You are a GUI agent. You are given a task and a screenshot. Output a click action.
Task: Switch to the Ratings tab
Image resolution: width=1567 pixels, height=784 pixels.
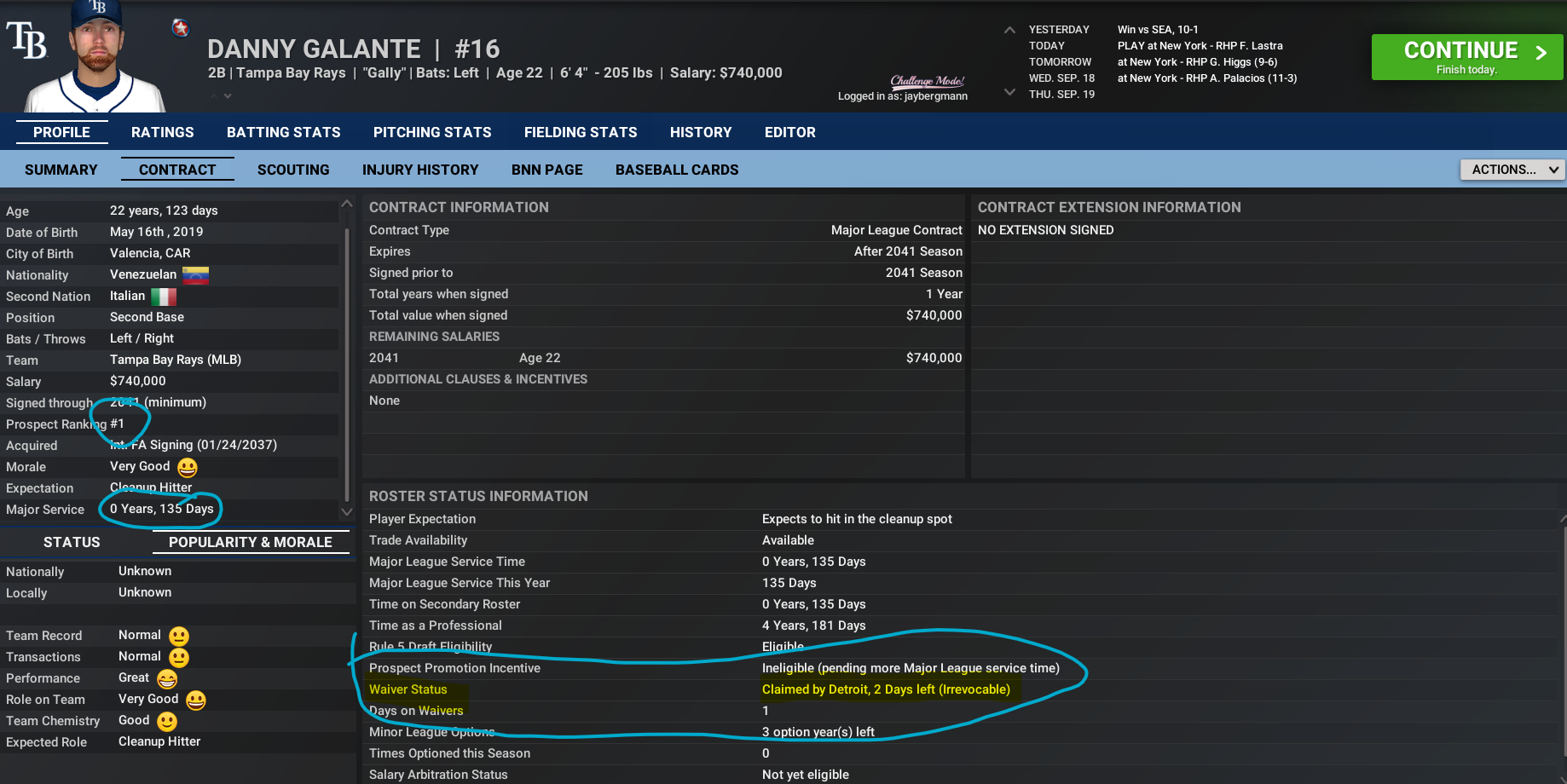click(x=162, y=132)
